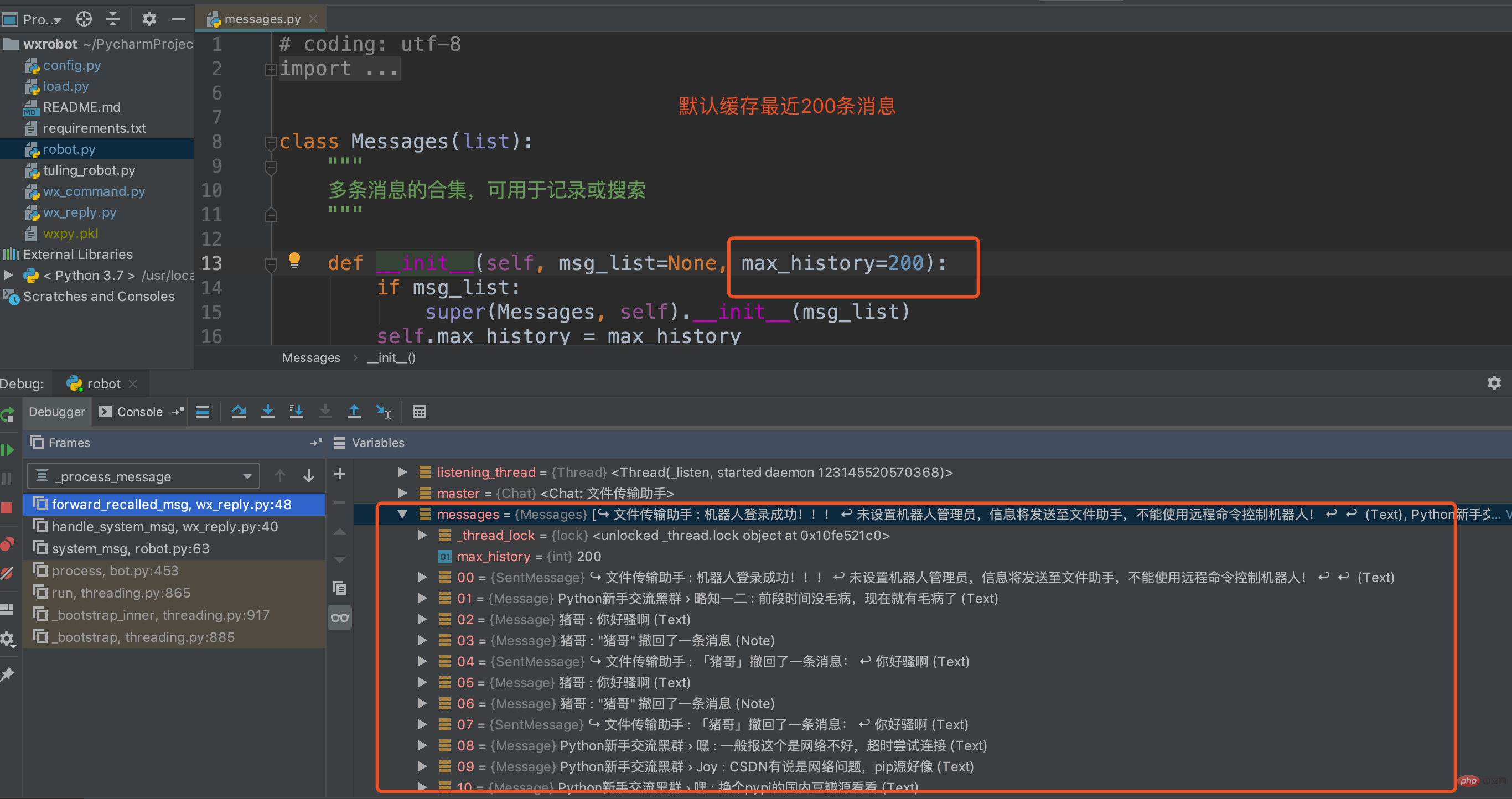The height and width of the screenshot is (799, 1512).
Task: Open View Breakpoints dialog
Action: pos(7,544)
